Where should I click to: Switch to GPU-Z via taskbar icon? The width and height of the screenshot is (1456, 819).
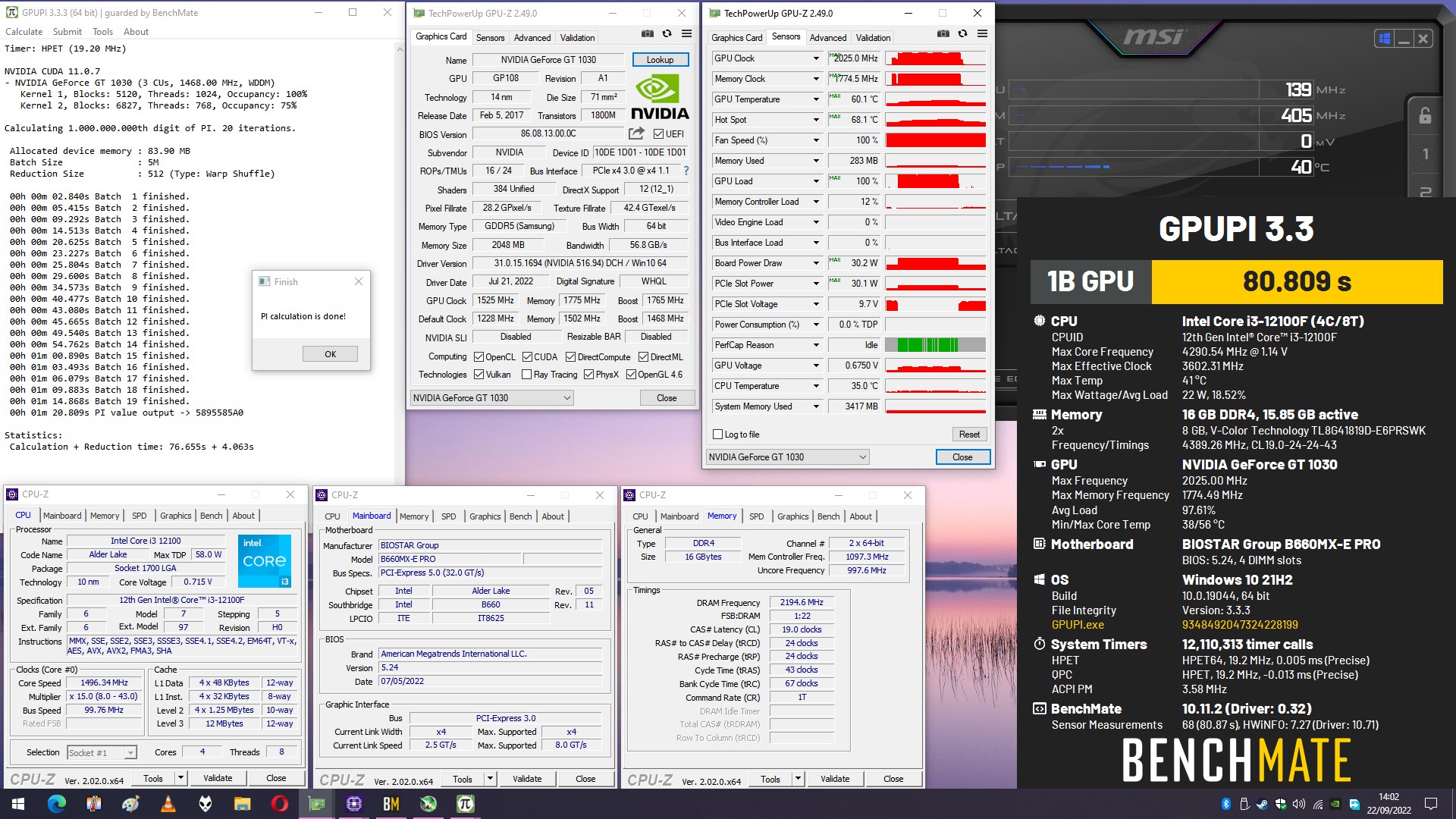pos(317,804)
